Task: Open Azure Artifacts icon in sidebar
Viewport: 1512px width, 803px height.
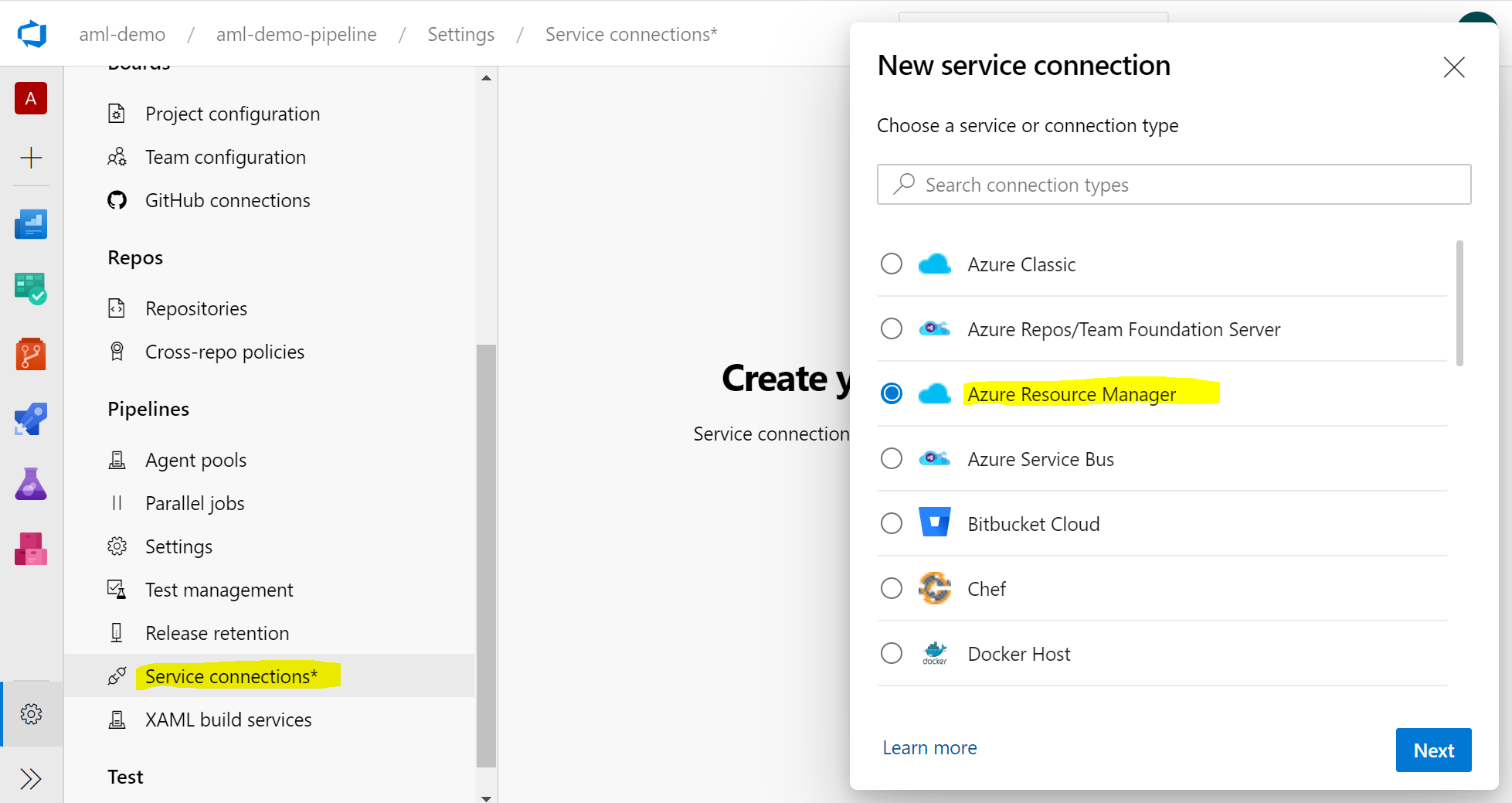Action: (x=31, y=549)
